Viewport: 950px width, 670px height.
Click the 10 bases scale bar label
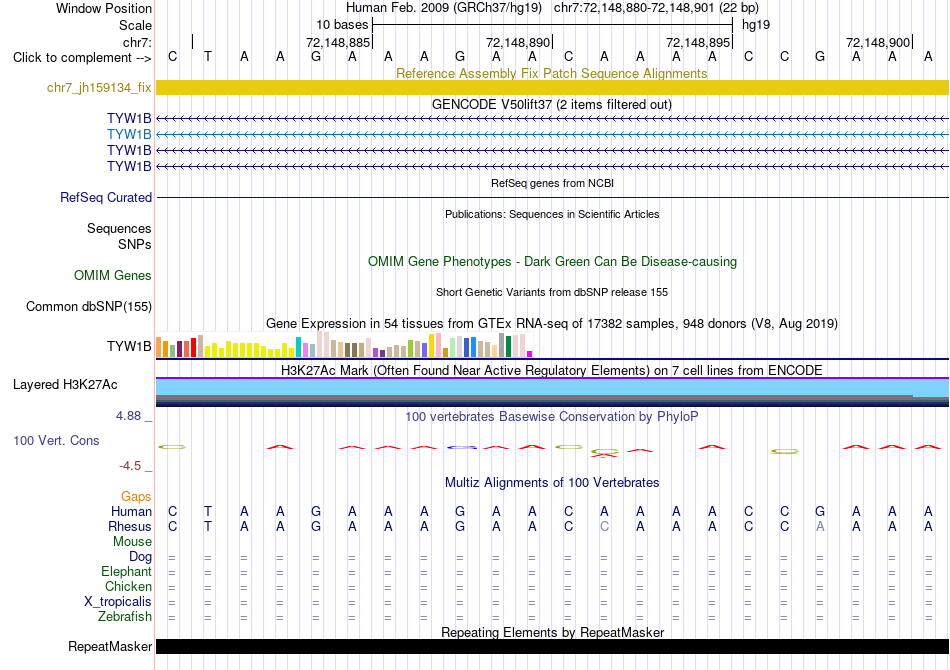click(x=342, y=25)
